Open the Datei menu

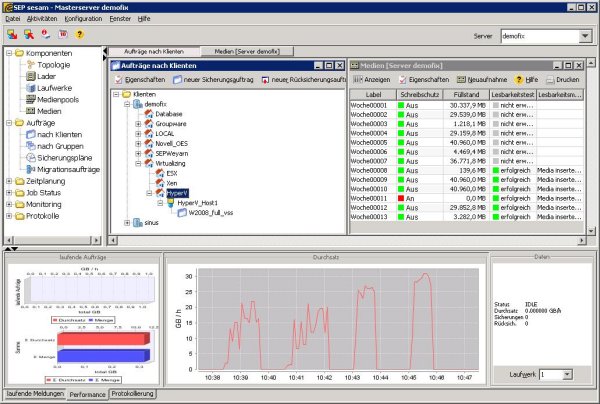13,18
